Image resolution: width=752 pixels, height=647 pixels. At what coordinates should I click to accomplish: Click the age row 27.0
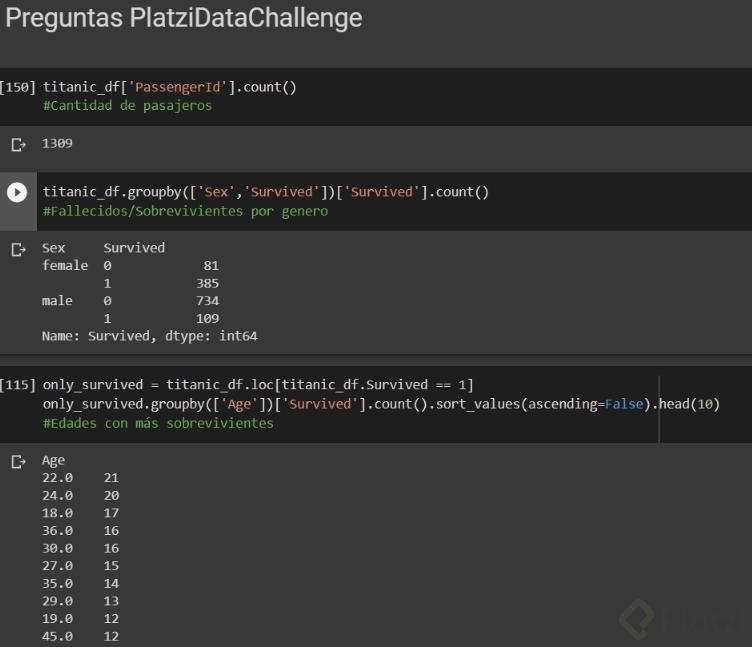(x=57, y=566)
